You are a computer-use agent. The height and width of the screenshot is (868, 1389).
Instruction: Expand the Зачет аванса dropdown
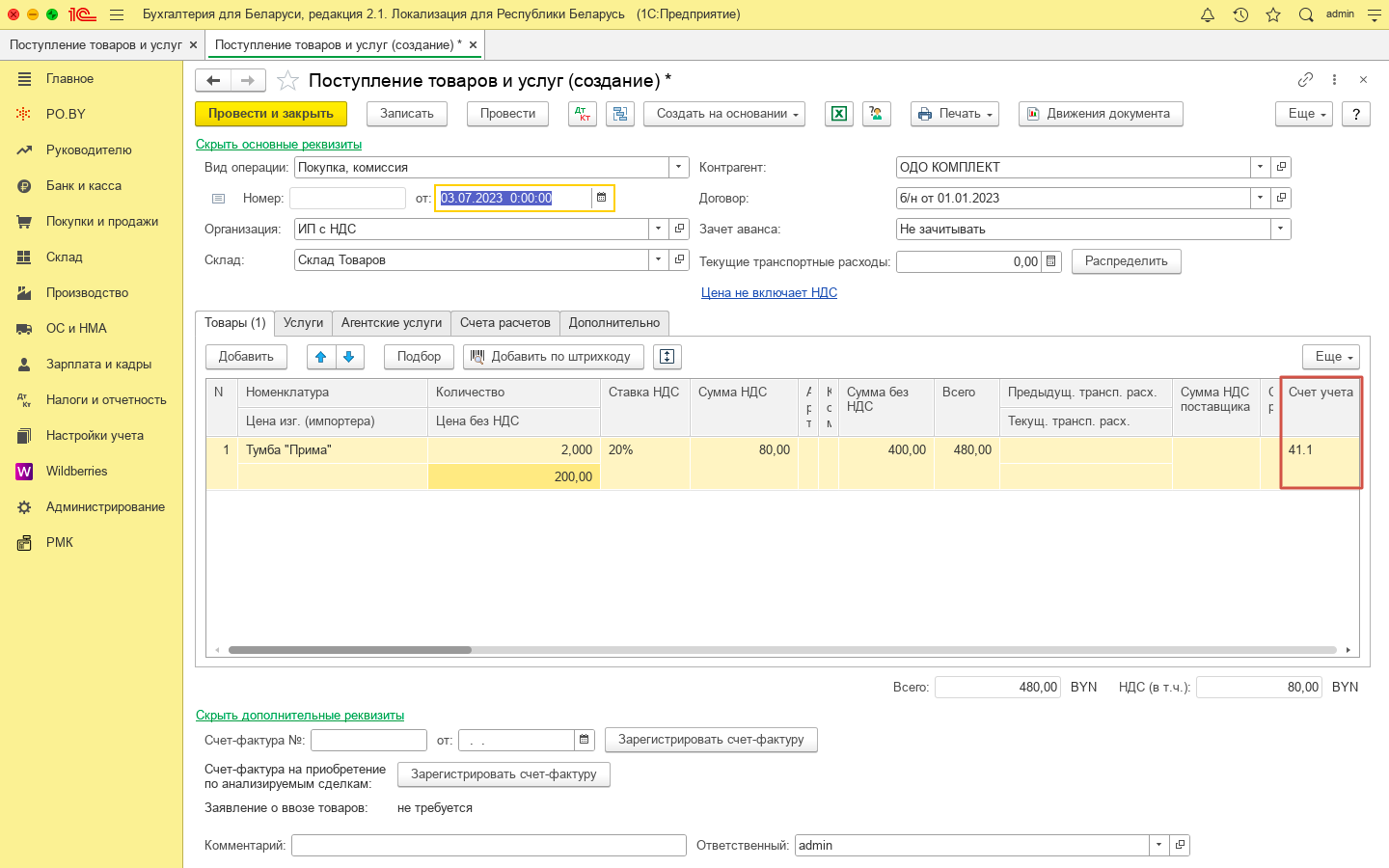click(1280, 230)
